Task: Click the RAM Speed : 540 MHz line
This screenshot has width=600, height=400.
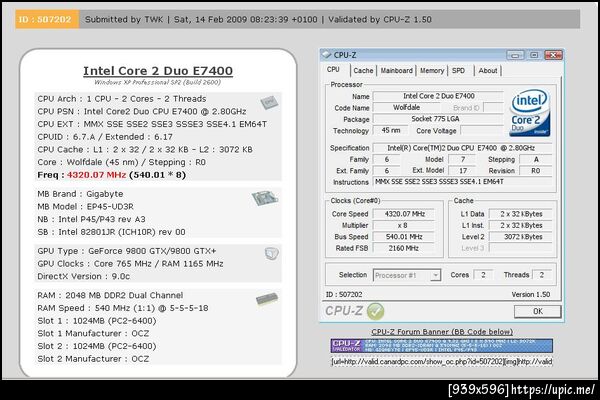Action: pos(123,308)
